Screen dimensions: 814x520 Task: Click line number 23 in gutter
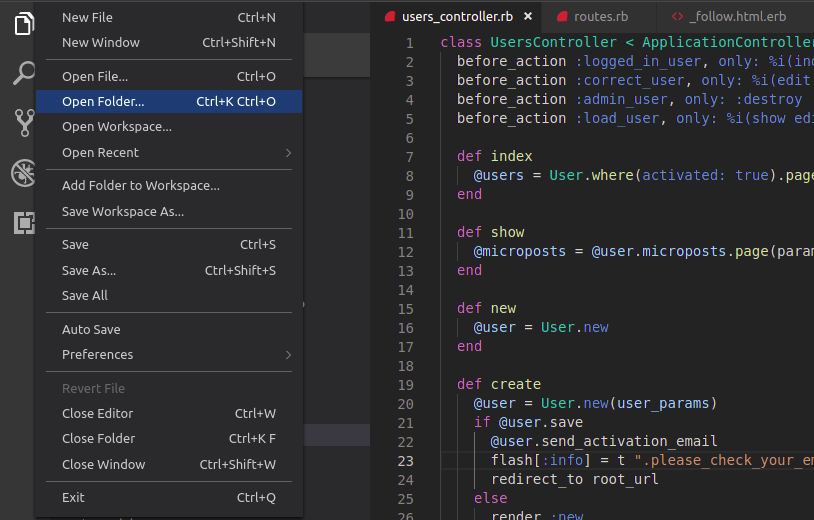405,461
